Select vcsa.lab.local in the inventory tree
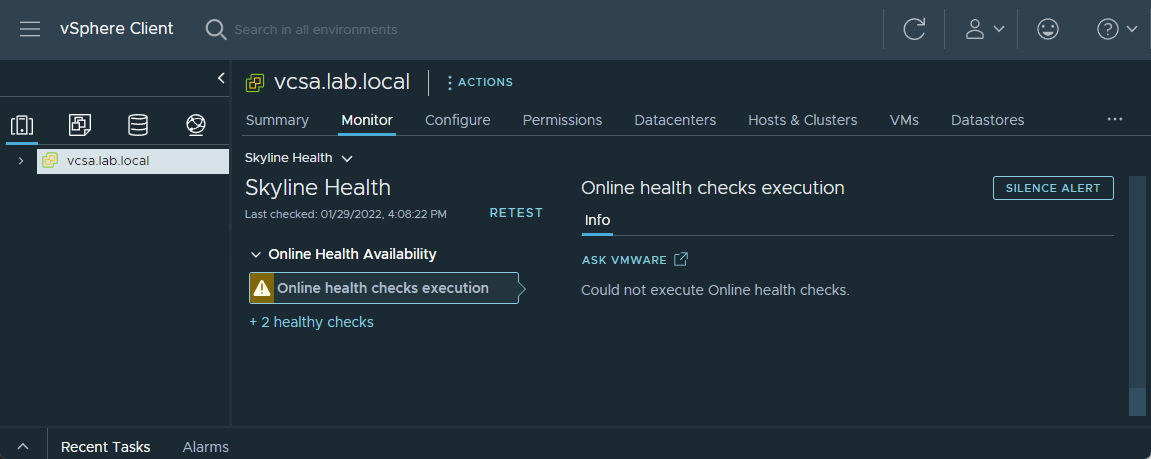 pyautogui.click(x=133, y=161)
